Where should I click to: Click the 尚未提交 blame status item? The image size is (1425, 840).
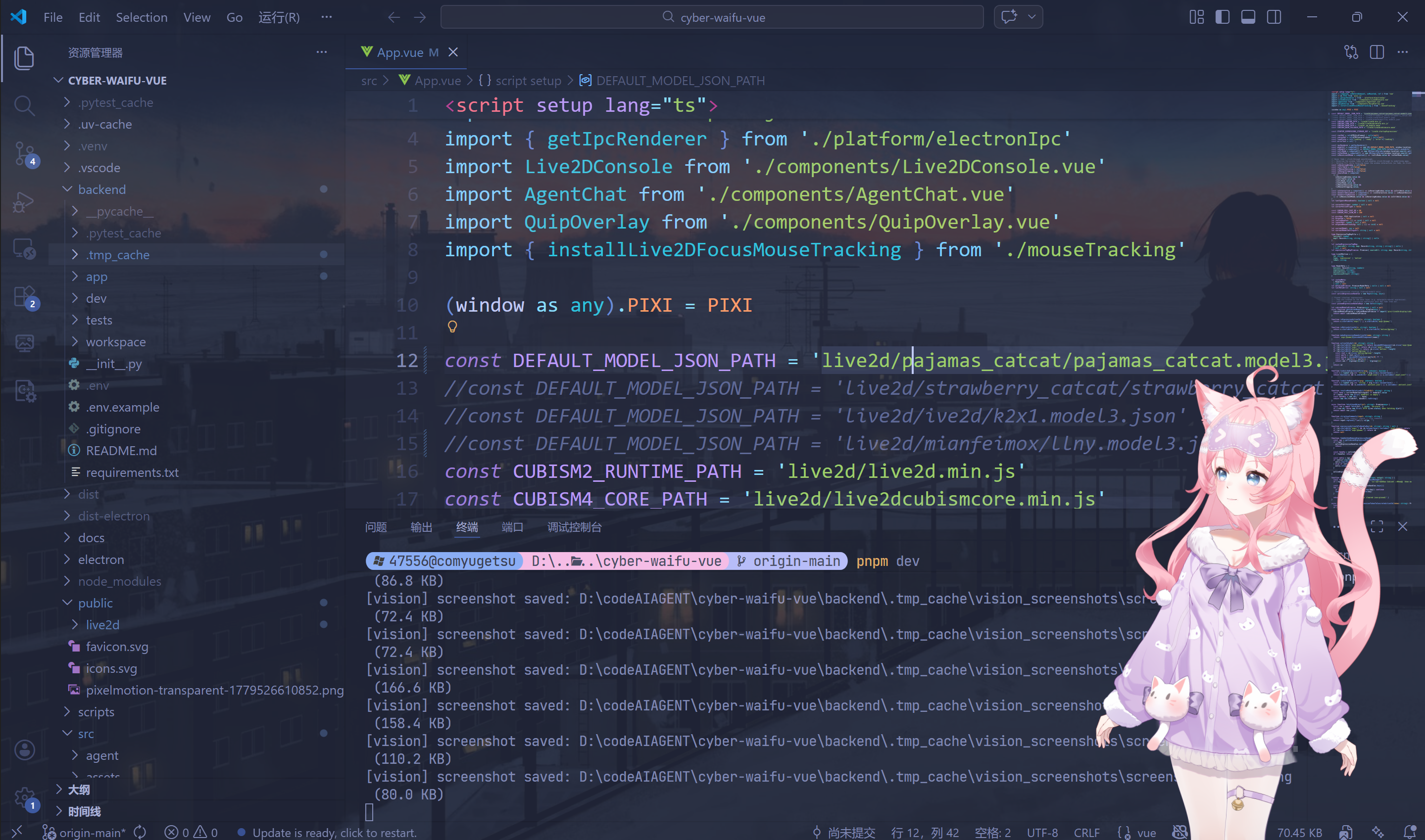click(x=843, y=832)
